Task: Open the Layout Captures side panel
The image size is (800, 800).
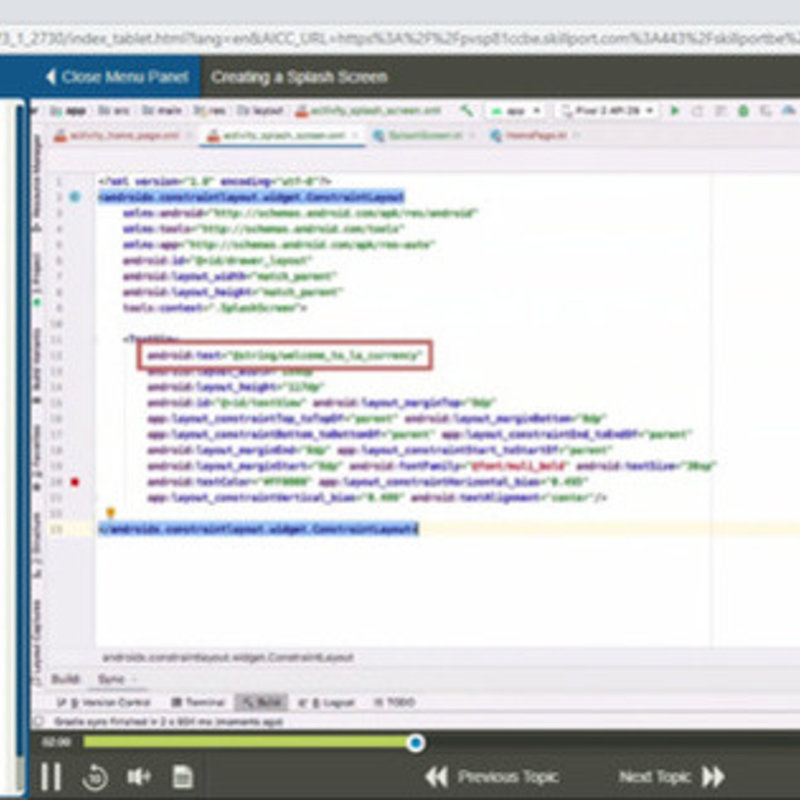Action: point(37,642)
